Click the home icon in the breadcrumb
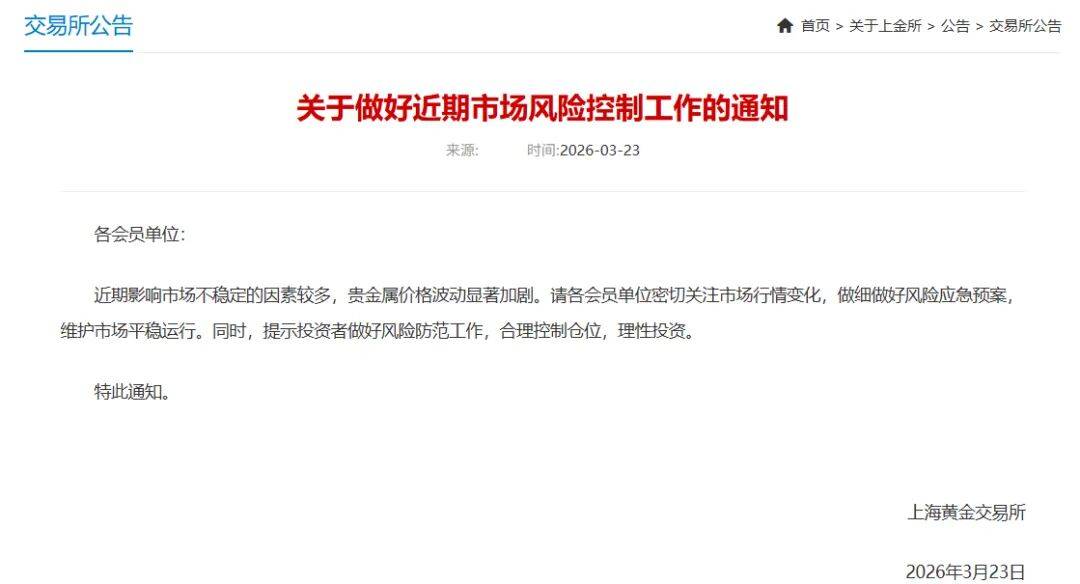1080x584 pixels. (785, 26)
